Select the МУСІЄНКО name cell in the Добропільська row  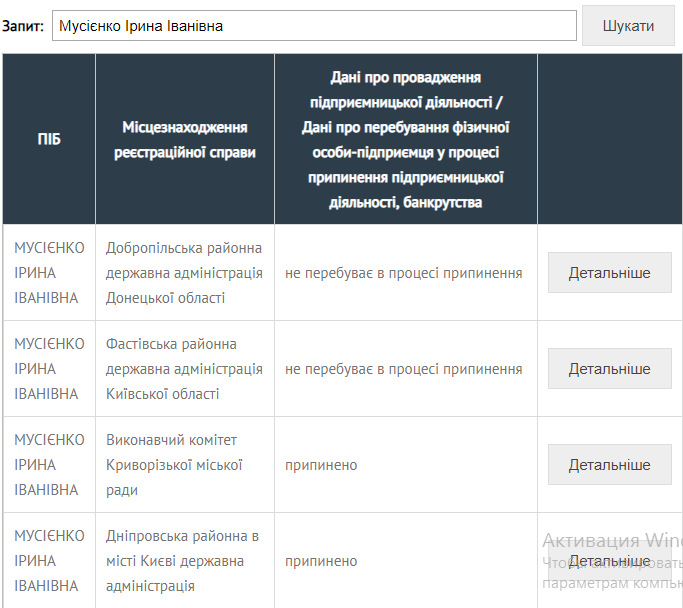49,273
